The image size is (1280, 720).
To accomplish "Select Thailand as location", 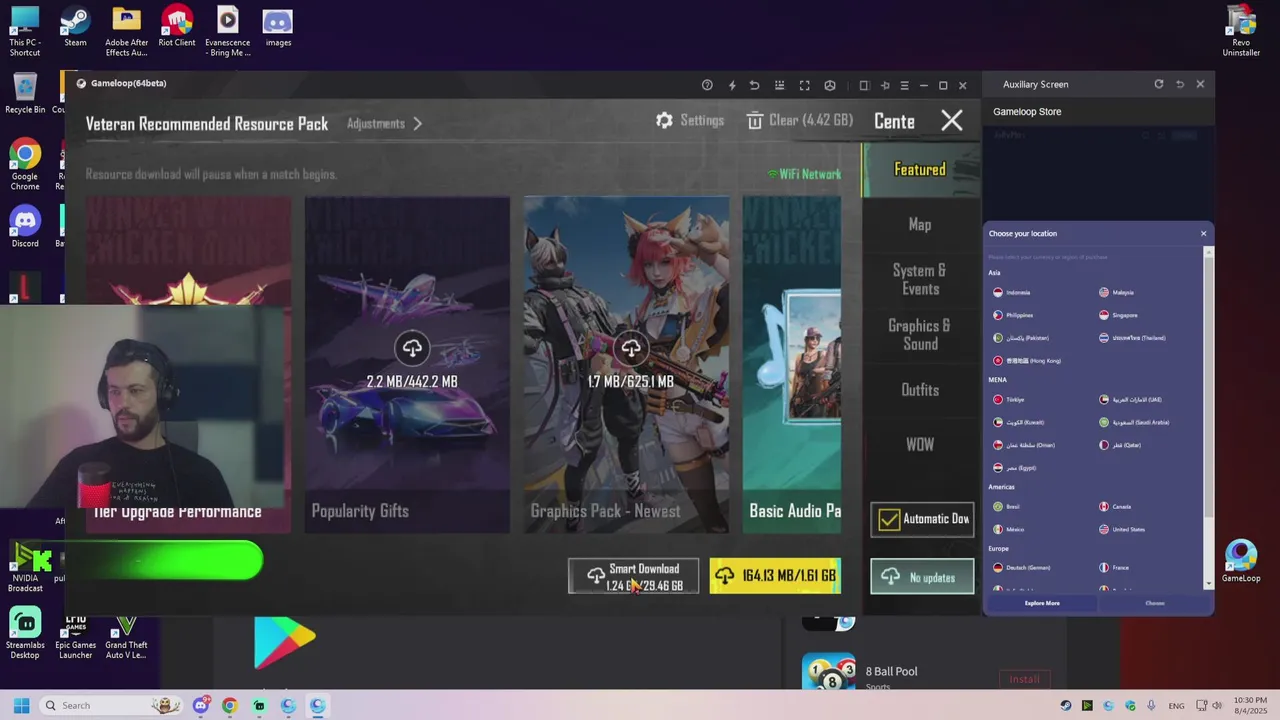I will point(1132,338).
